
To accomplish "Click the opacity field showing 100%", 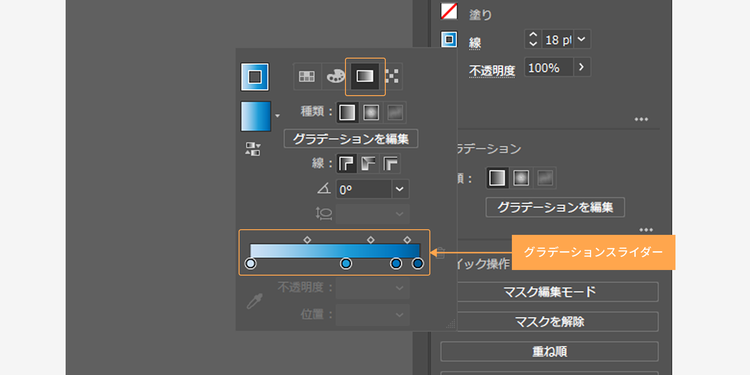I will [x=549, y=67].
